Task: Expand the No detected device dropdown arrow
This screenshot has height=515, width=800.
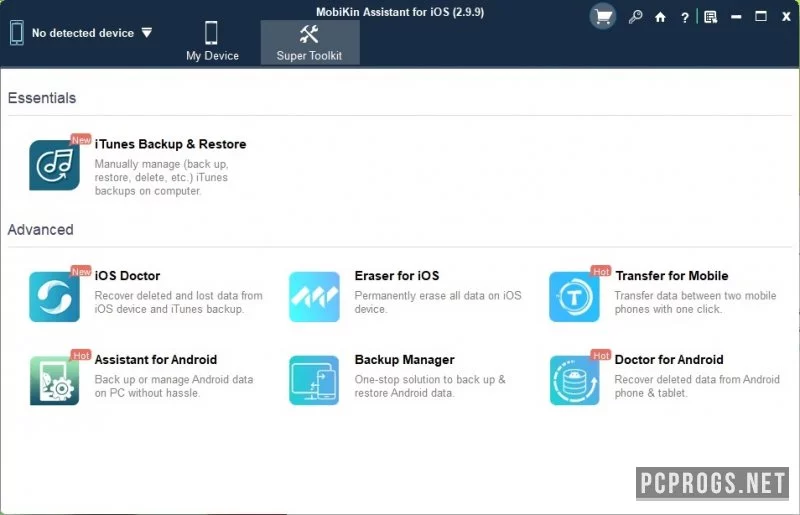Action: tap(147, 33)
